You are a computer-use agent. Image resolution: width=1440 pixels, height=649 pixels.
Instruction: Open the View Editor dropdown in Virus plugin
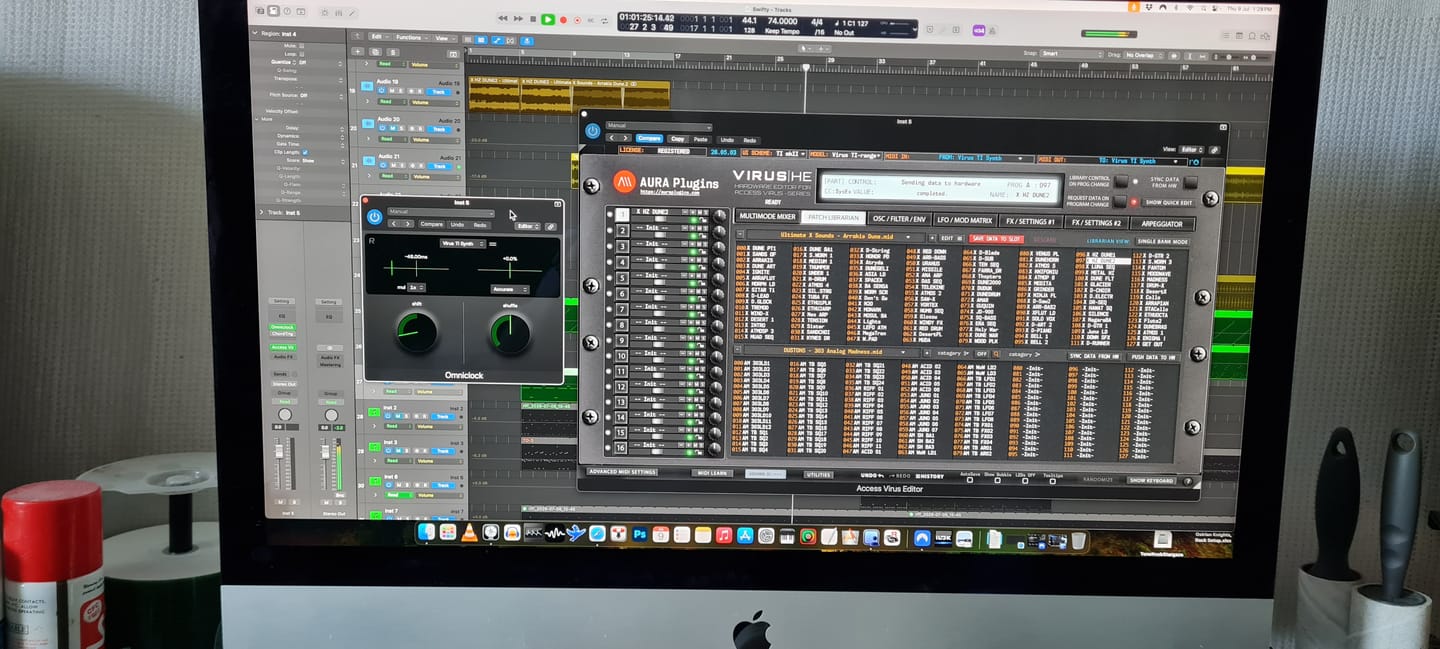click(x=1192, y=150)
